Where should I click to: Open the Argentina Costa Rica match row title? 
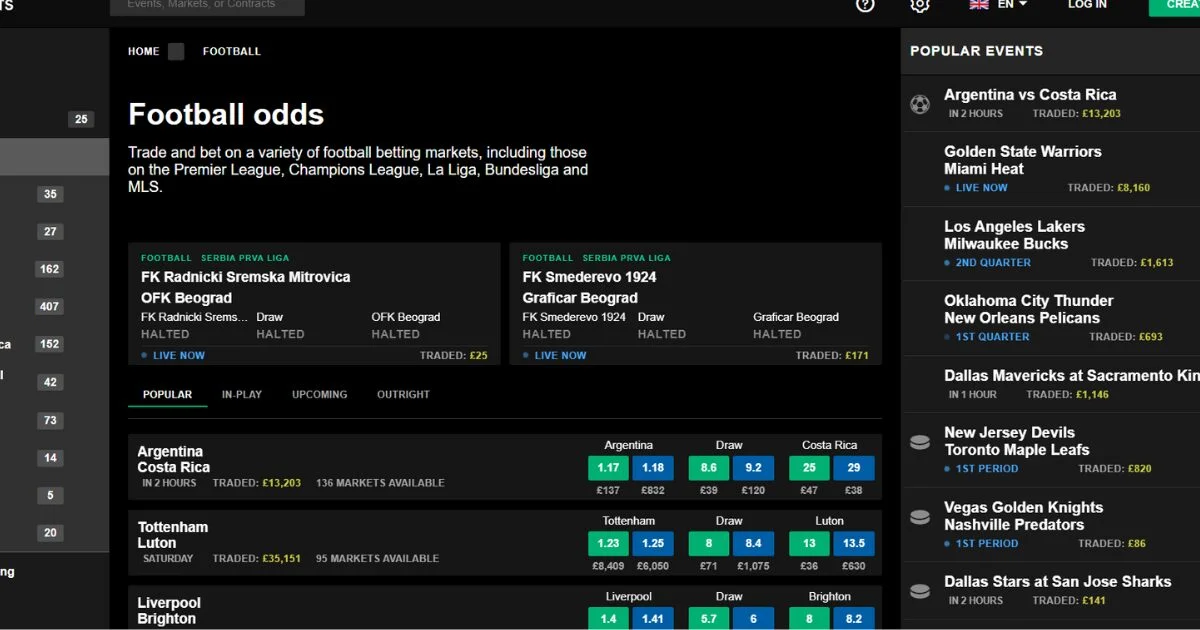pos(173,460)
